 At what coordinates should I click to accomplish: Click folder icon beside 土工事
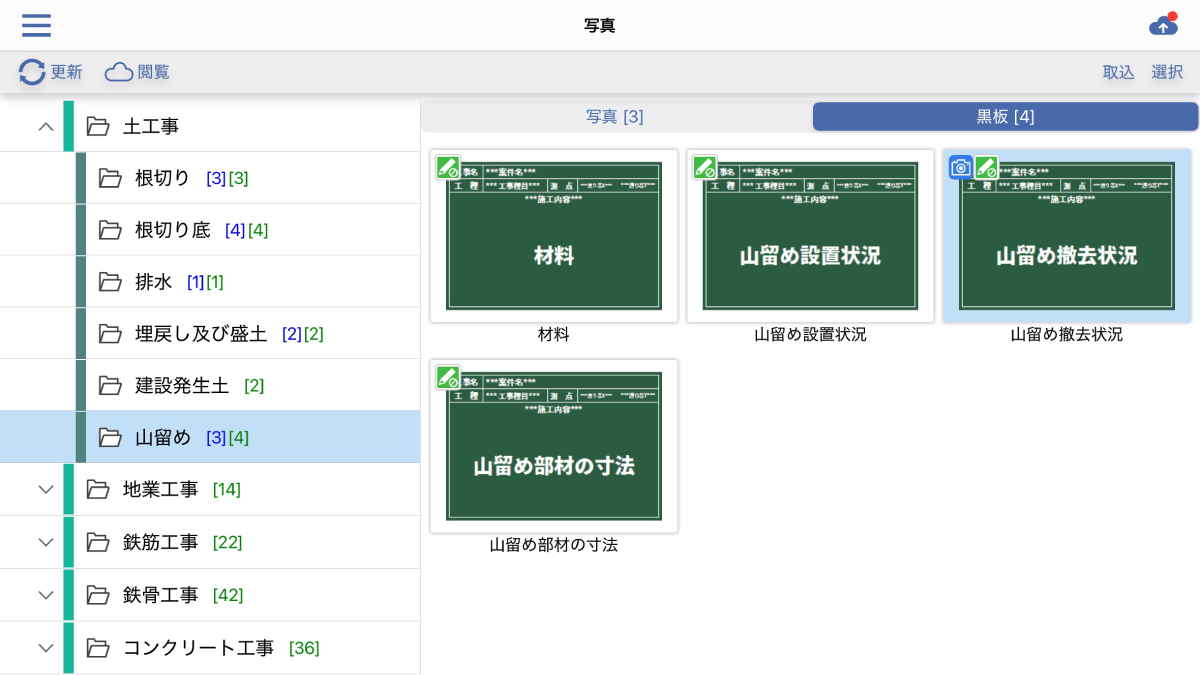(x=98, y=126)
